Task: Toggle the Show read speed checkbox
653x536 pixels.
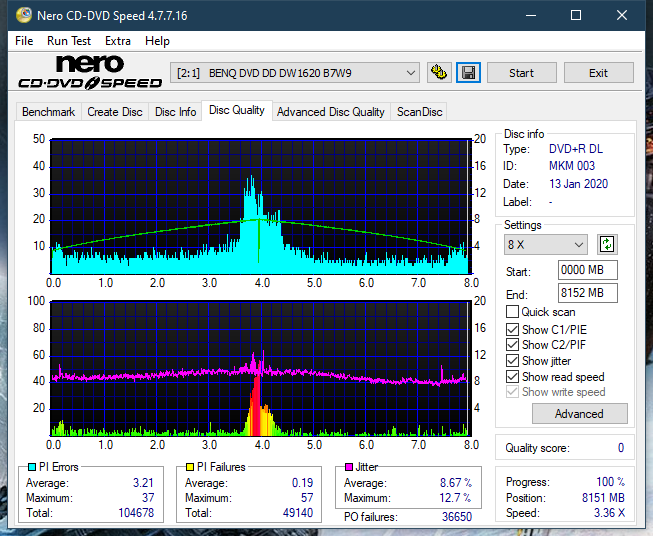Action: (513, 377)
